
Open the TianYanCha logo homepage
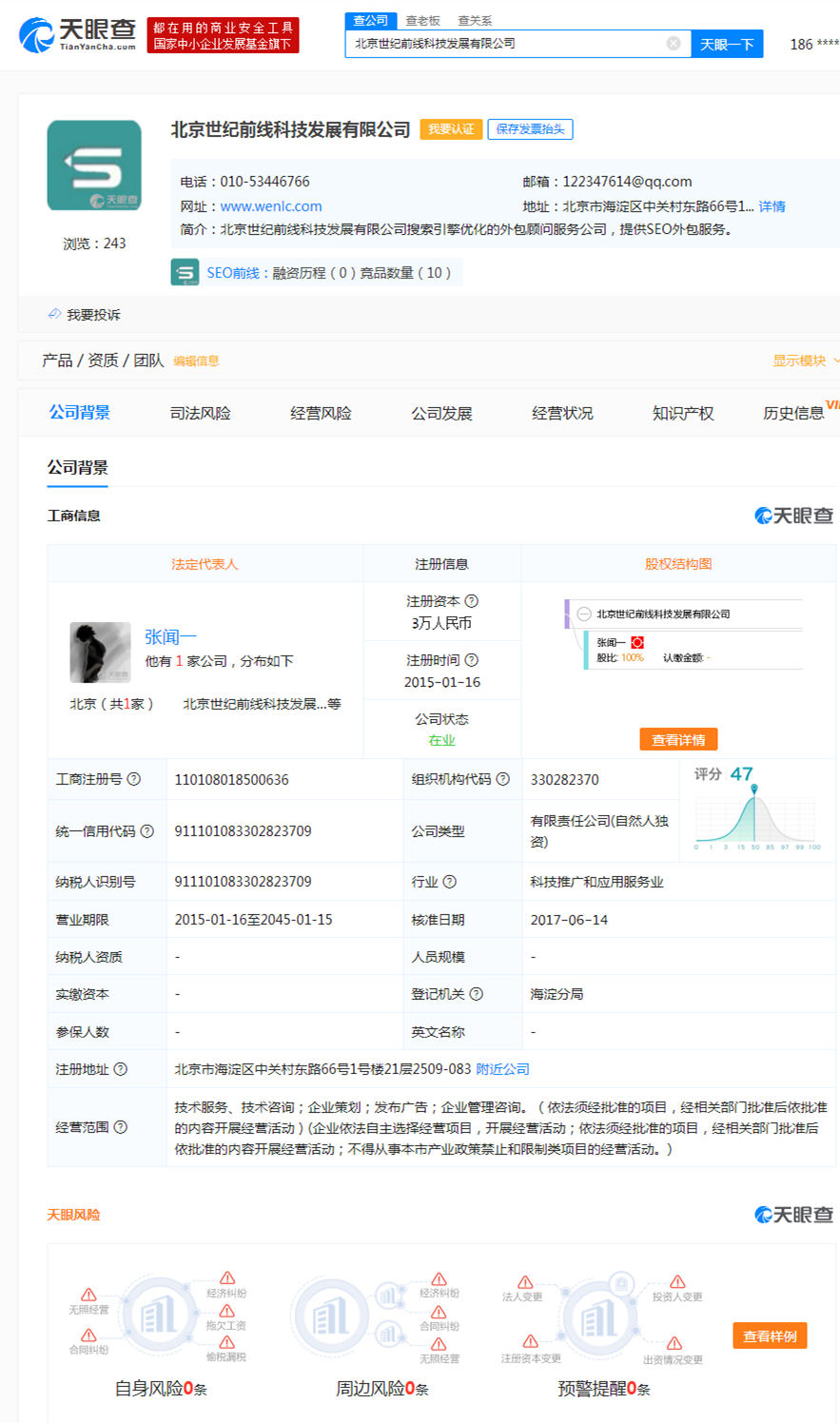coord(77,35)
